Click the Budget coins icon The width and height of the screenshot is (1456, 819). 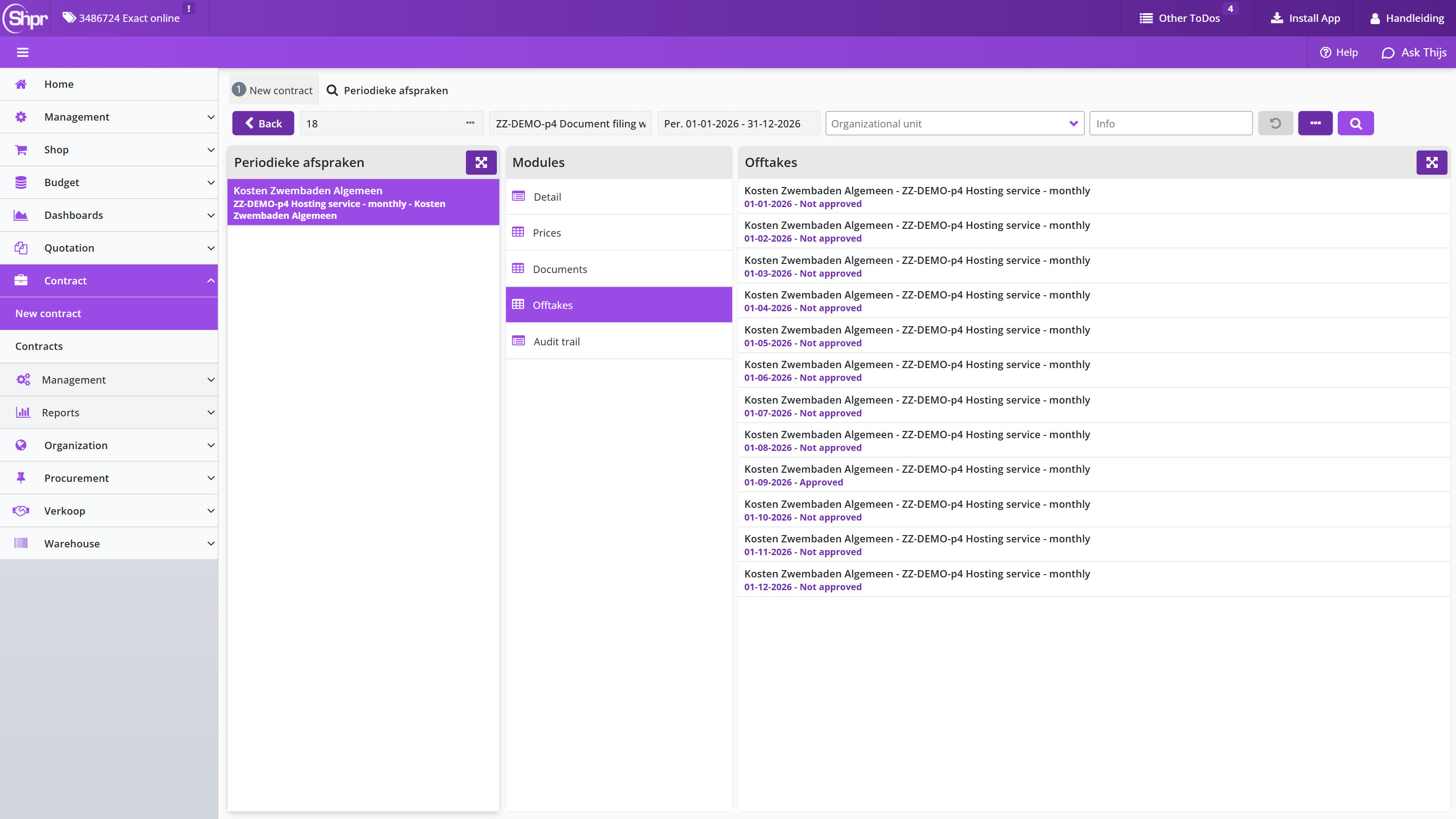pyautogui.click(x=21, y=182)
